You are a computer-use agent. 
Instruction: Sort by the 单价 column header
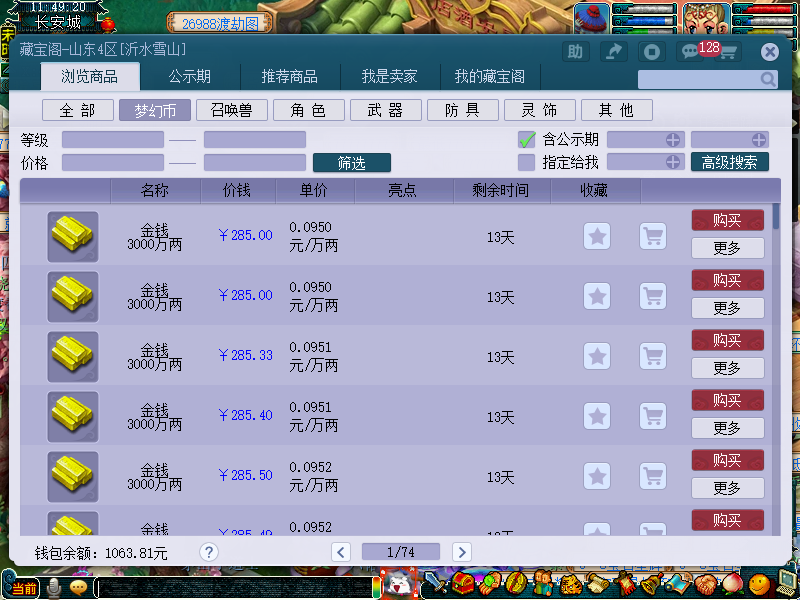click(314, 190)
